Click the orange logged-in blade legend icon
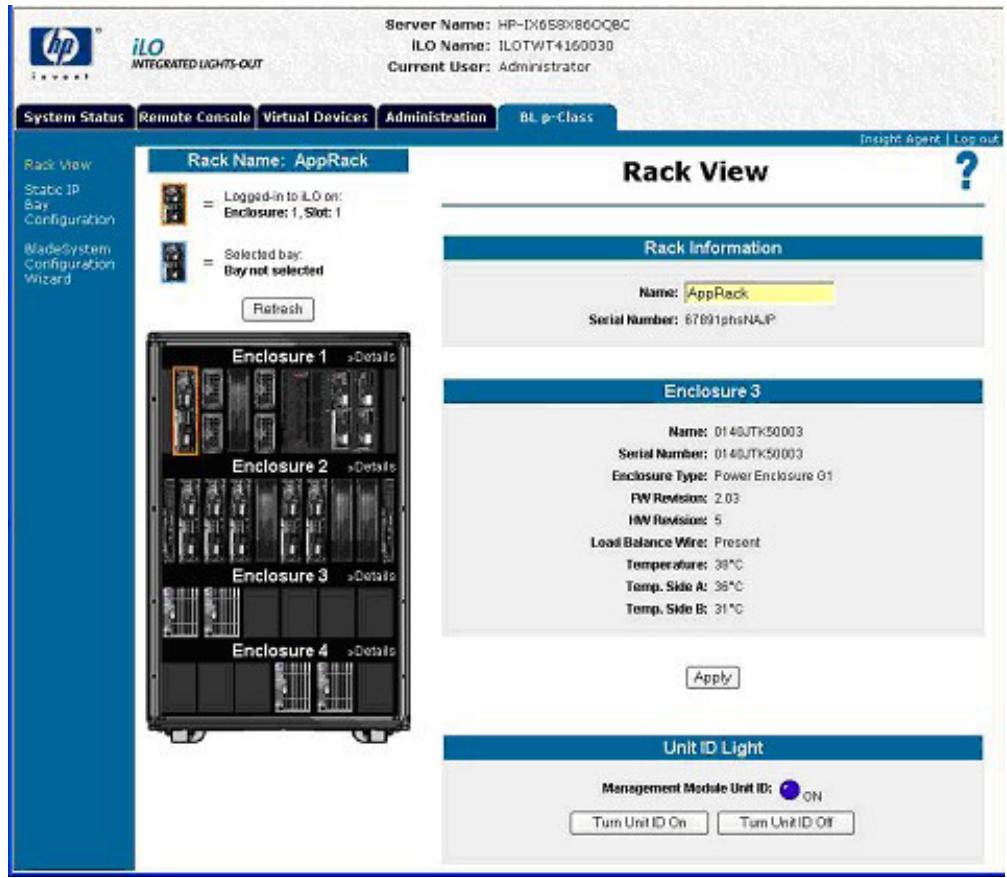Image resolution: width=1007 pixels, height=878 pixels. click(x=174, y=204)
